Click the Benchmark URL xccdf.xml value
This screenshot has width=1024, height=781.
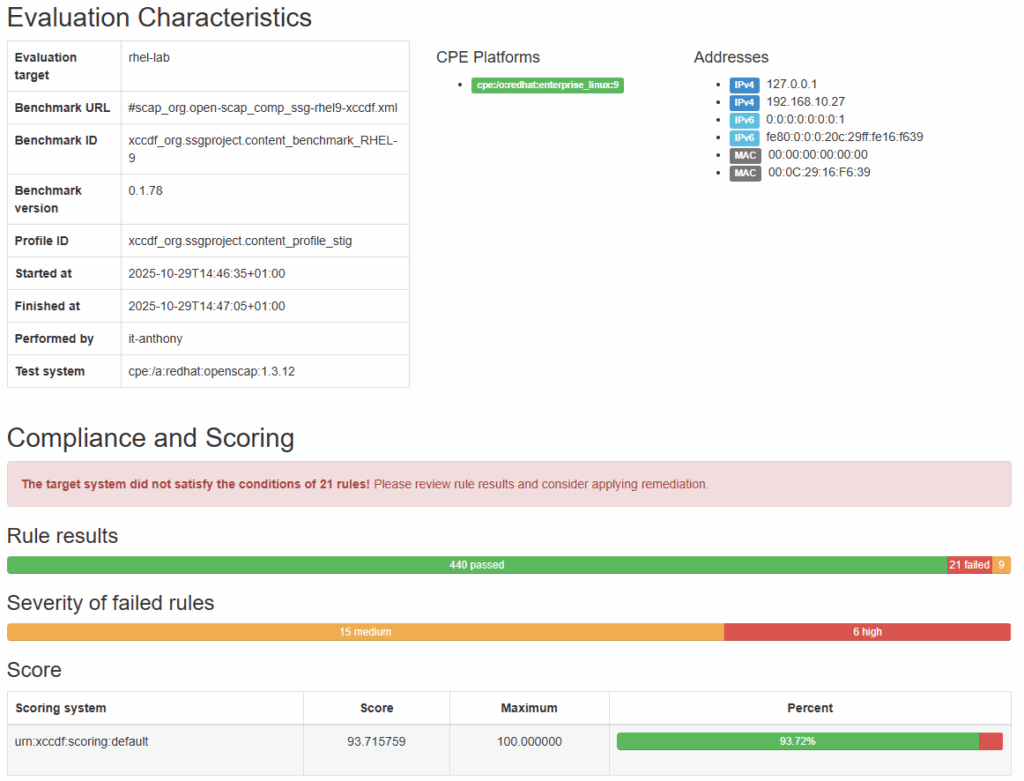pos(263,108)
